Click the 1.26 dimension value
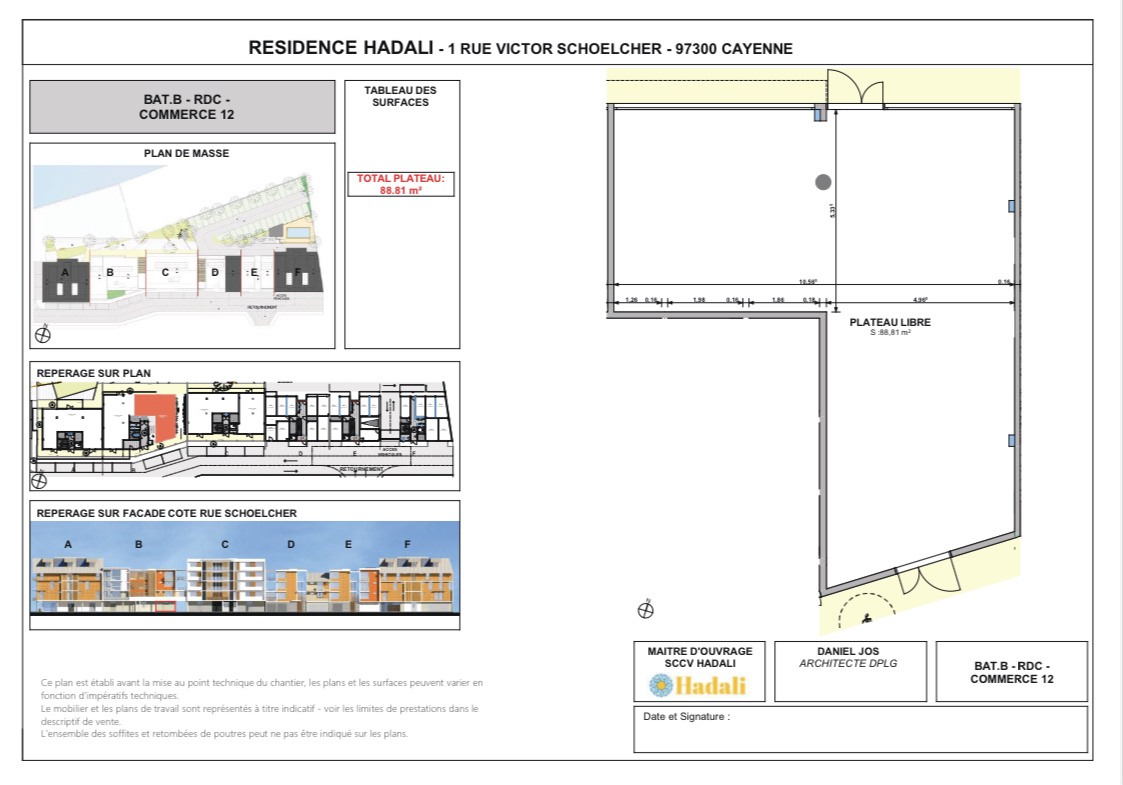1123x785 pixels. [x=632, y=299]
